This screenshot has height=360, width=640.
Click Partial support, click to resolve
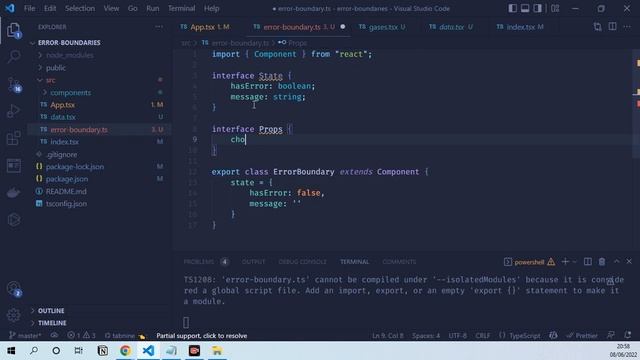[202, 336]
